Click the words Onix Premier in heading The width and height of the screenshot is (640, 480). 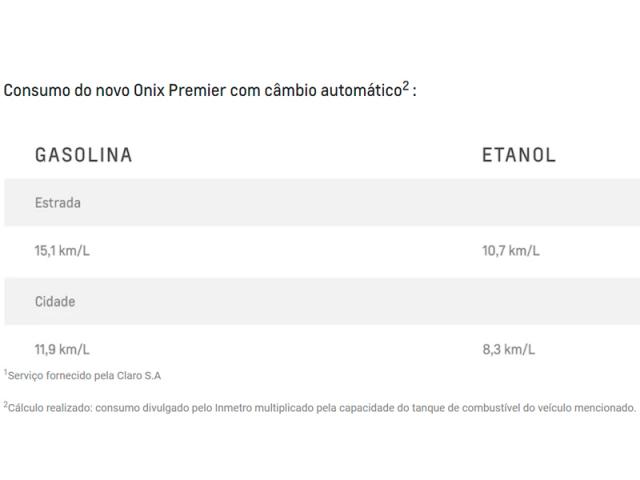pyautogui.click(x=180, y=91)
